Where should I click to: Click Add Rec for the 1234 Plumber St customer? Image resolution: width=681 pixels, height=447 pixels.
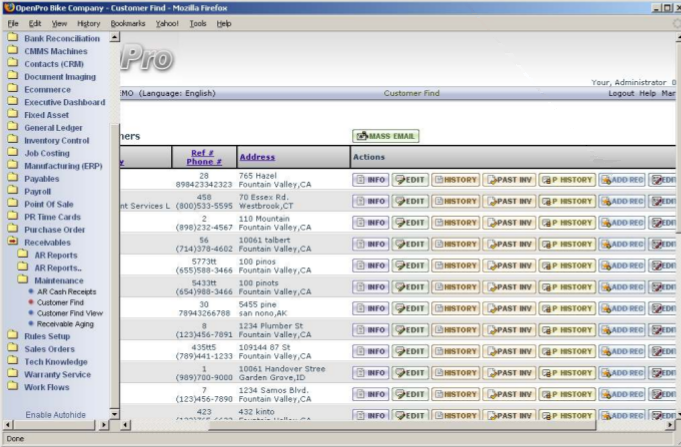[x=622, y=328]
